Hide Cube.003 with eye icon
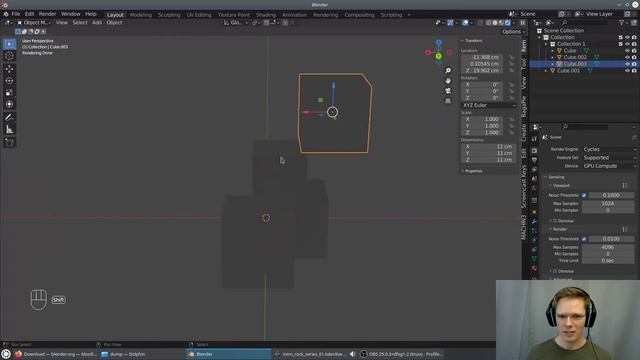The image size is (640, 360). pos(627,64)
